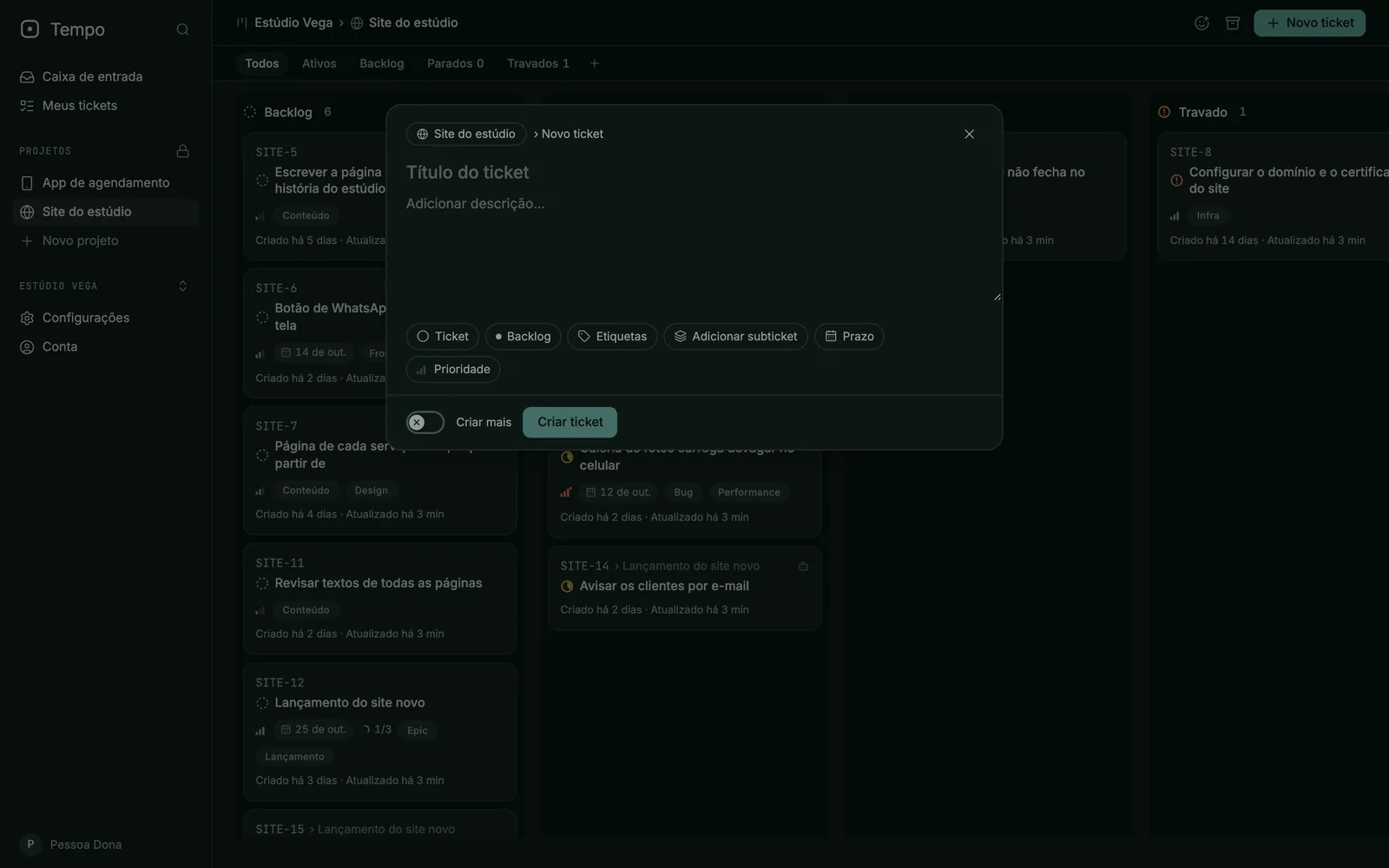Click the search icon beside Tempo

182,30
